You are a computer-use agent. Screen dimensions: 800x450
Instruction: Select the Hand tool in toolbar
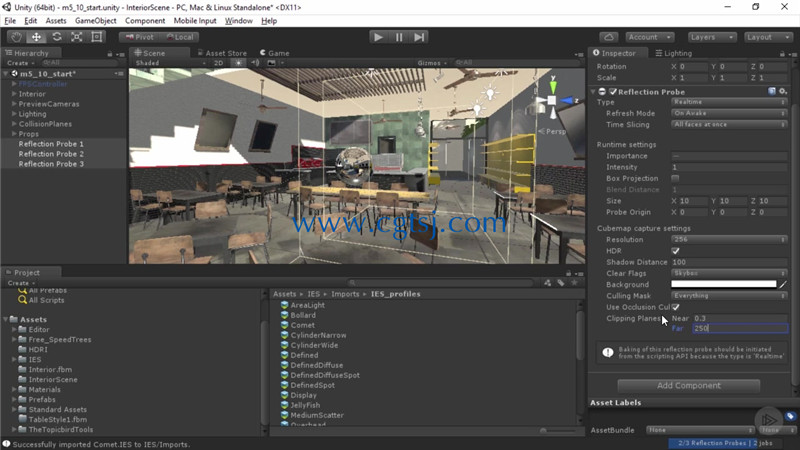[16, 37]
